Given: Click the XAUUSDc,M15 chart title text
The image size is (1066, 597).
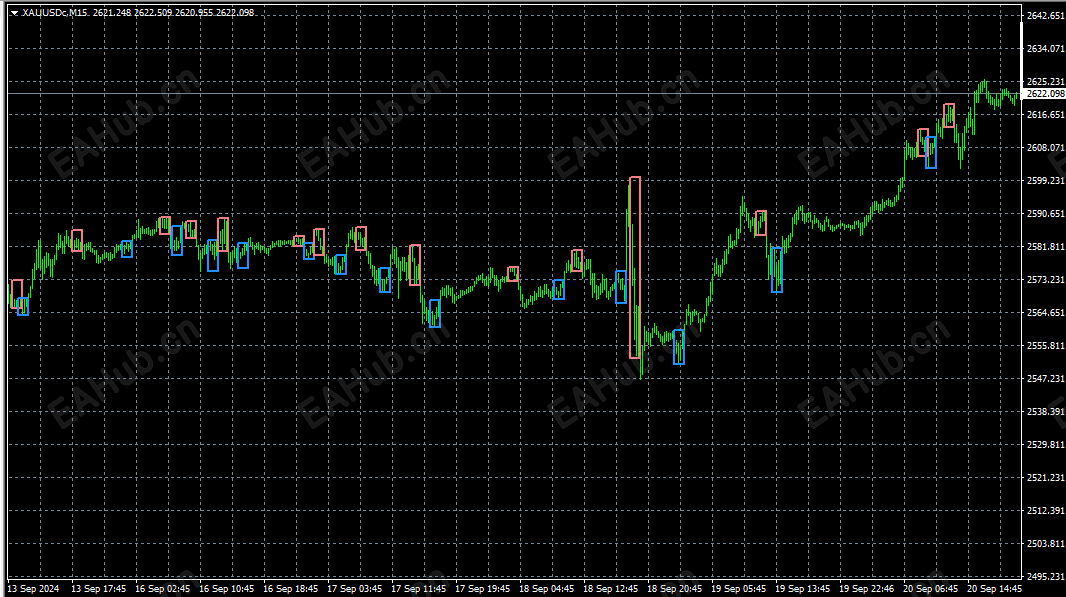Looking at the screenshot, I should click(55, 13).
